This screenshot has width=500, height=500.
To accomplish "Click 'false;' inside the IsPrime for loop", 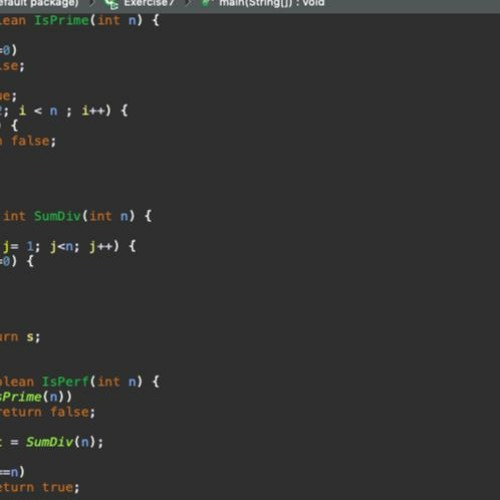I will pyautogui.click(x=33, y=141).
